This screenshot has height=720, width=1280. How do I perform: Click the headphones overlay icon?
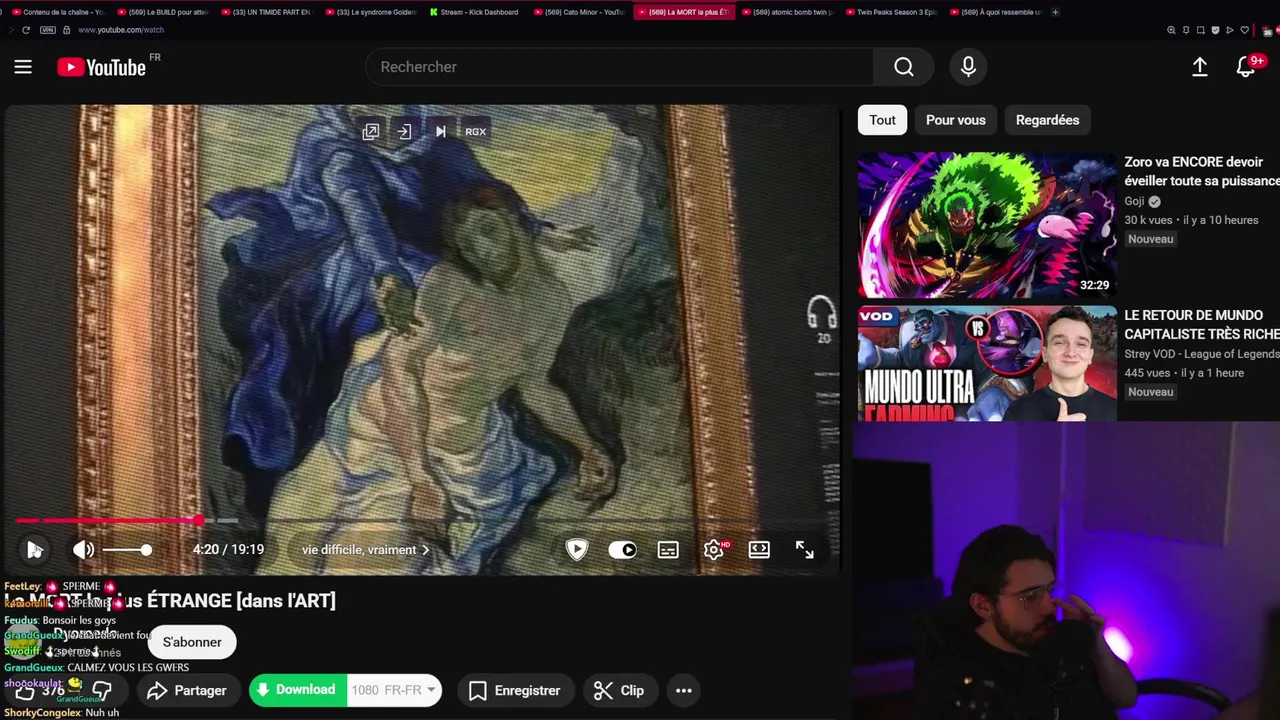tap(822, 314)
